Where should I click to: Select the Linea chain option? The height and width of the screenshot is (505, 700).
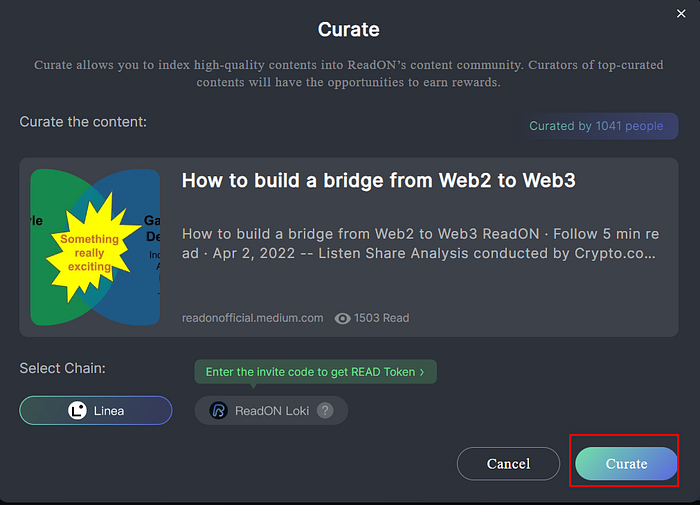96,410
